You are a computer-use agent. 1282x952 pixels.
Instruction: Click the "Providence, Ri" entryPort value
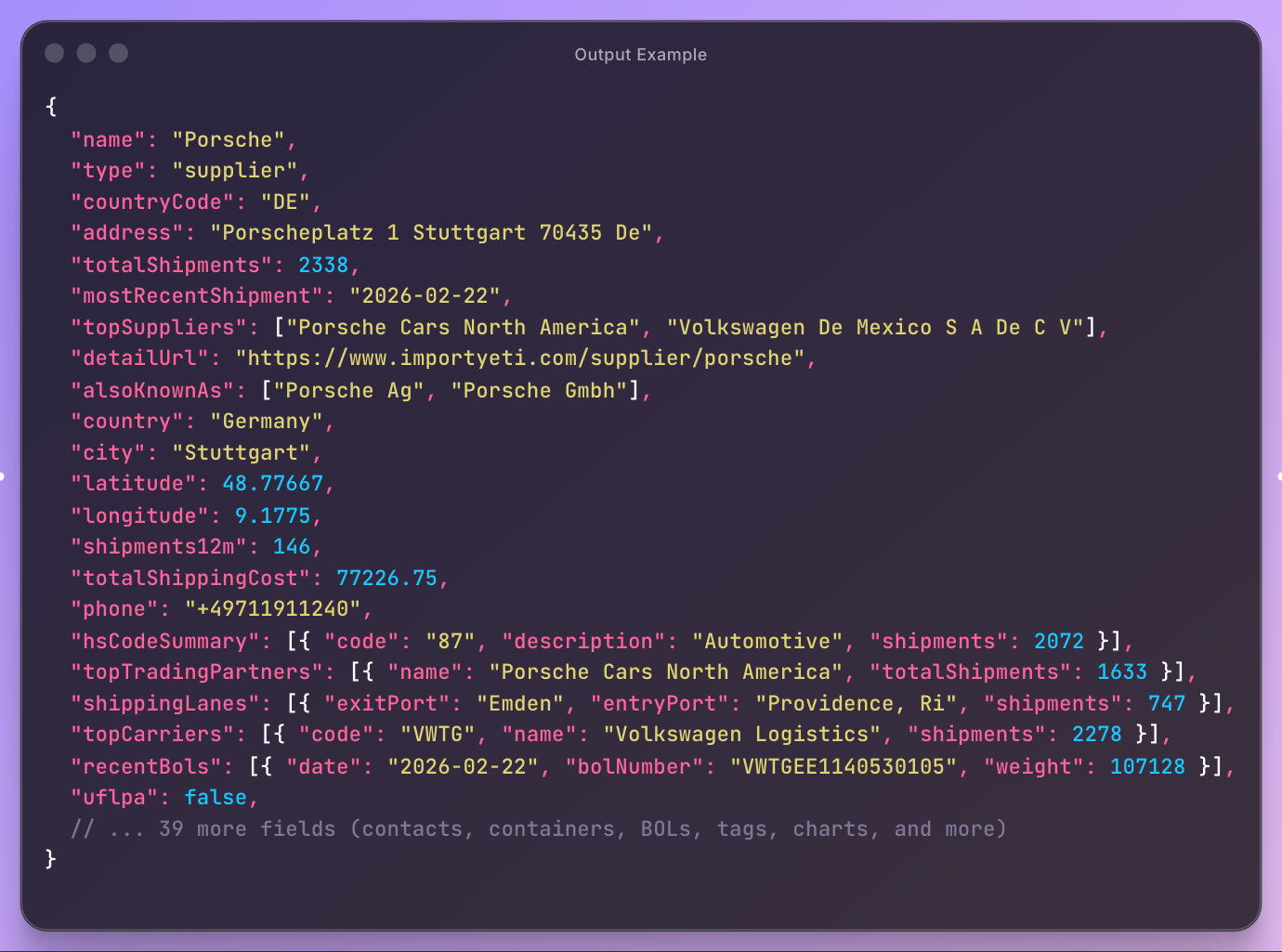click(x=856, y=704)
